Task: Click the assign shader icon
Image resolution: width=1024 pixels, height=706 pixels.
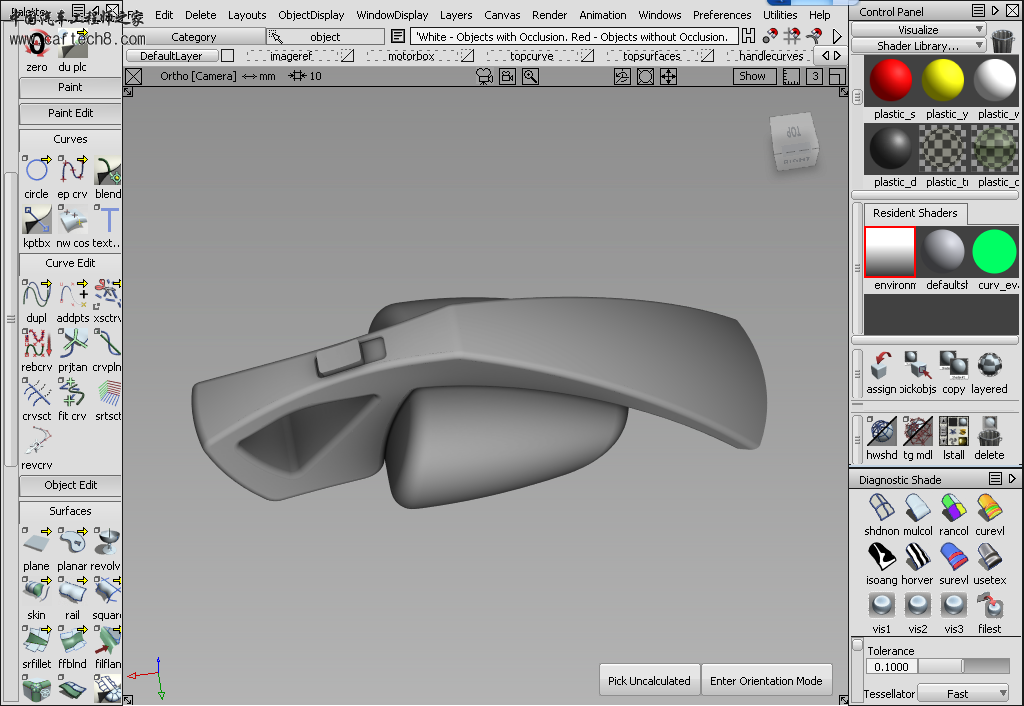Action: (882, 366)
